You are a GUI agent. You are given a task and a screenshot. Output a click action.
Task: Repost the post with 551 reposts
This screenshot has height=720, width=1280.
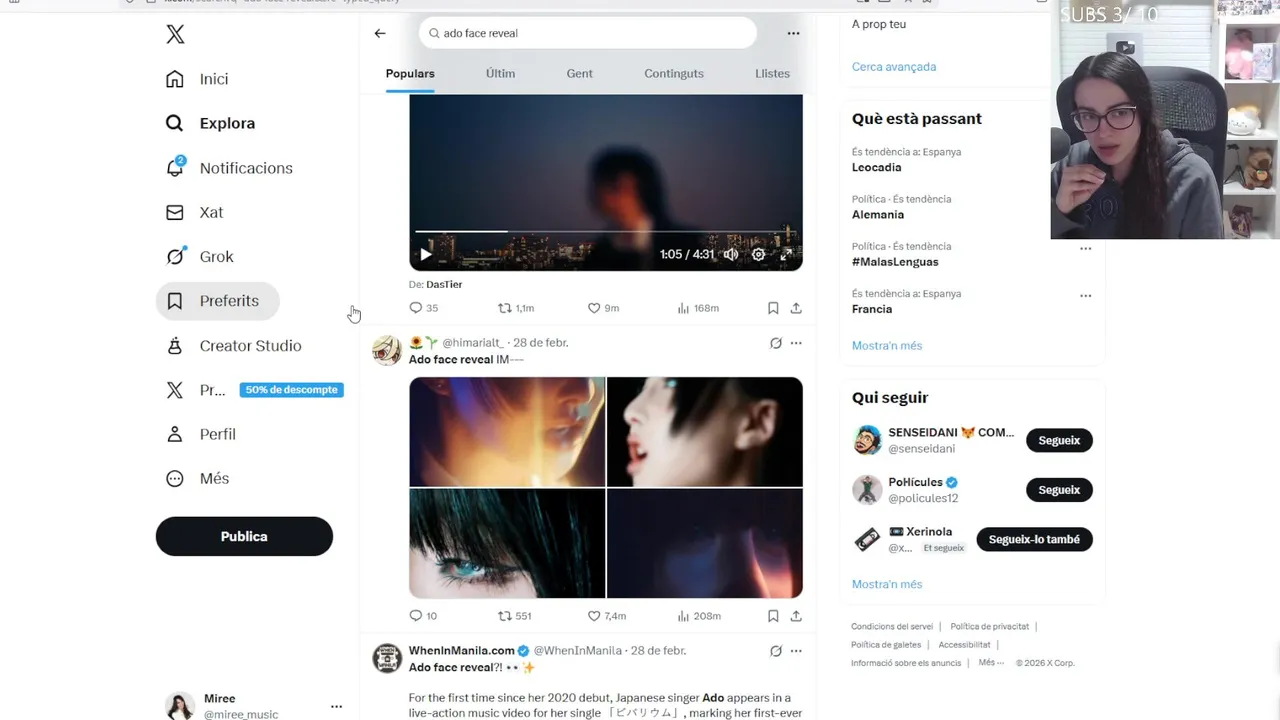515,616
